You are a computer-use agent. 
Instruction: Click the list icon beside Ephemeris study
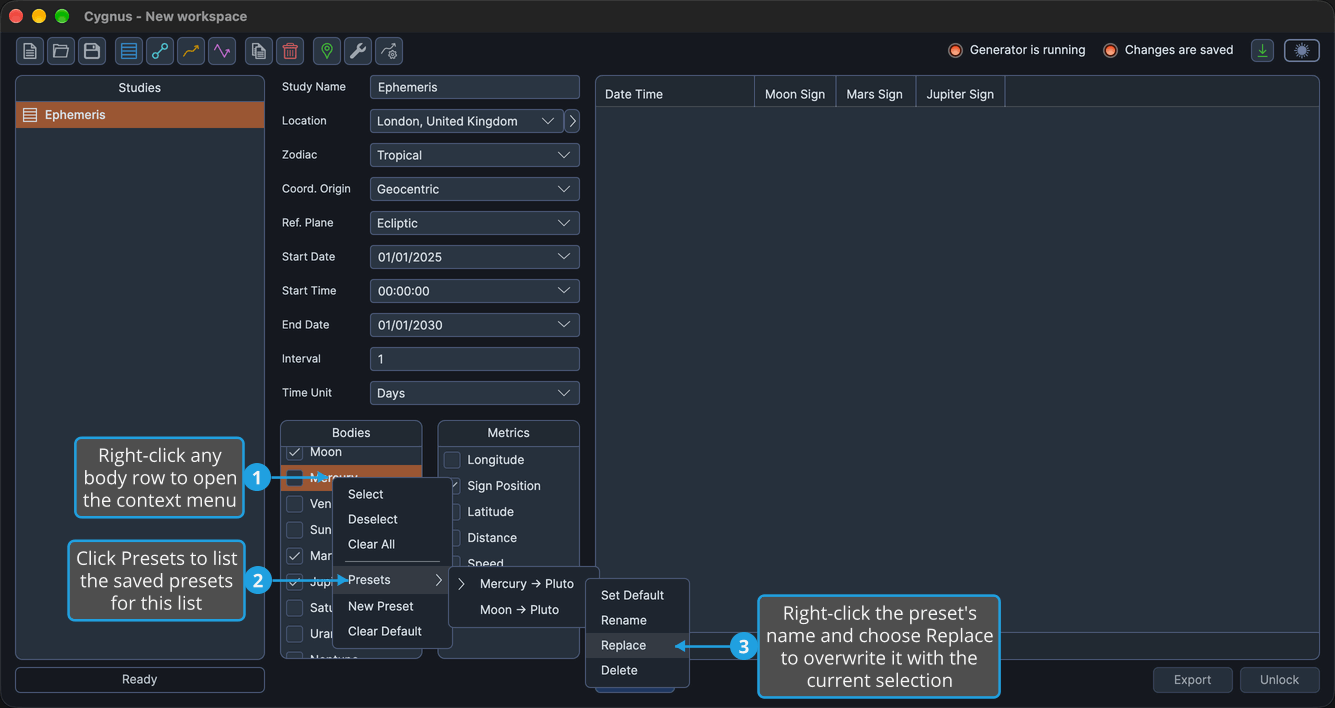30,115
